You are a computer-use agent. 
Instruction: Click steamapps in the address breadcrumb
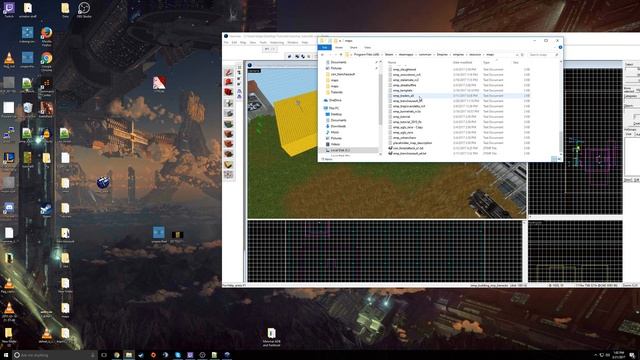click(x=406, y=55)
